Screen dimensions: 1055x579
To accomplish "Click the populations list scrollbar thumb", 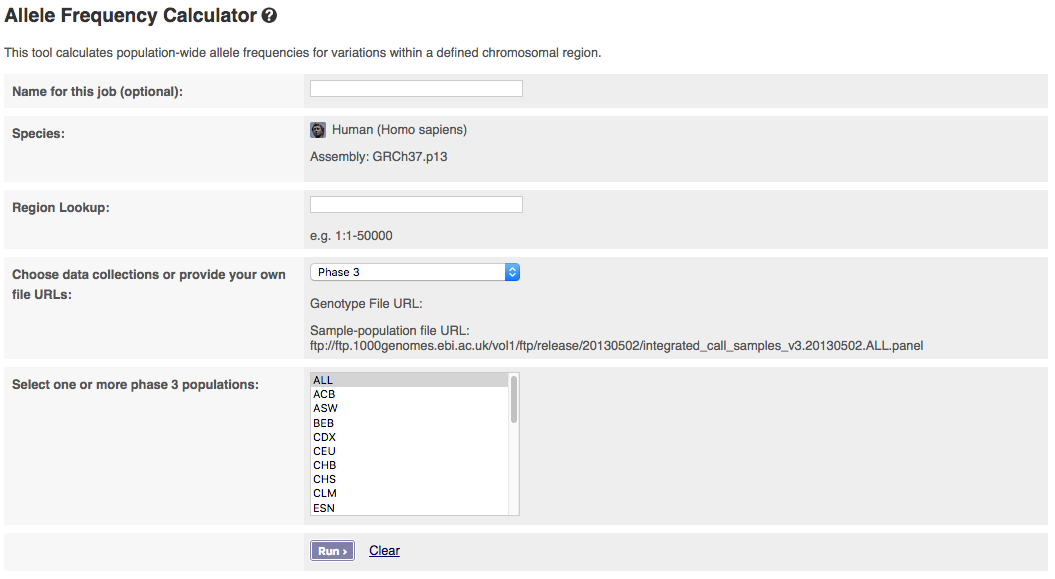I will pyautogui.click(x=514, y=400).
